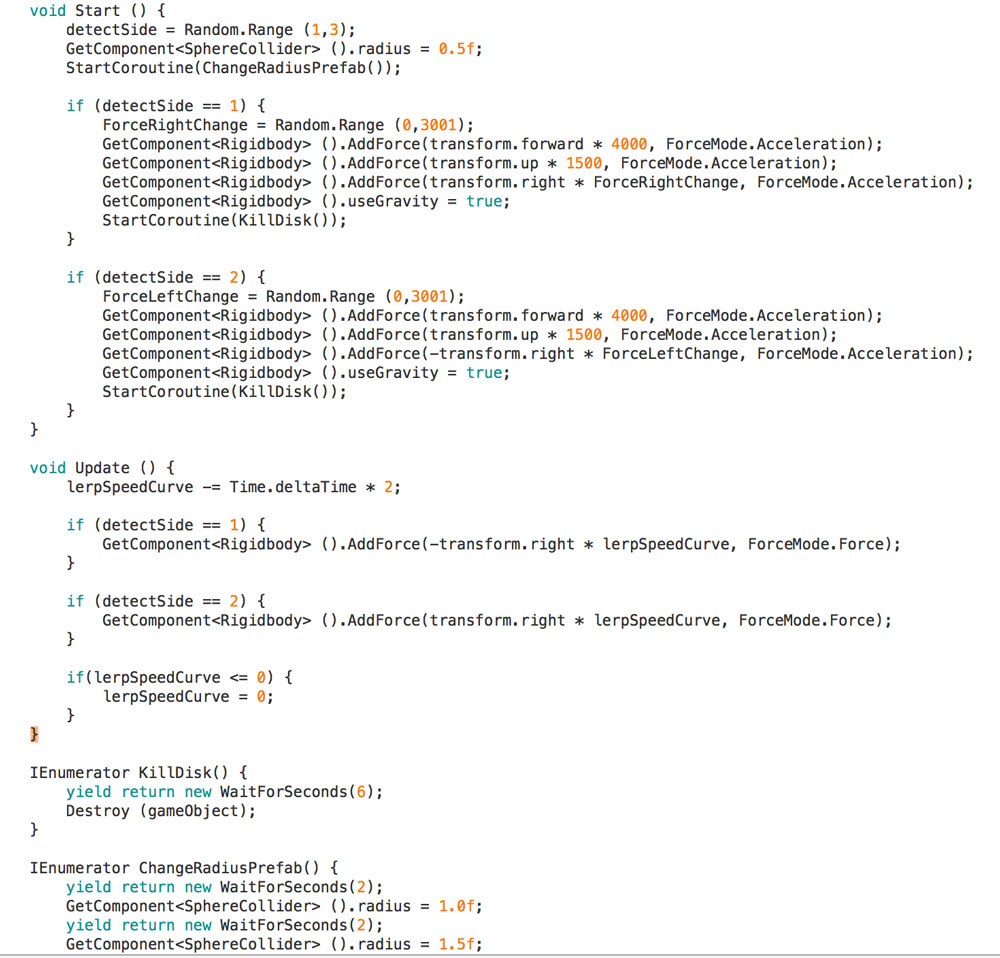Place cursor on lerpSpeedCurve -= Time.deltaTime line
This screenshot has height=958, width=1000.
[x=233, y=487]
